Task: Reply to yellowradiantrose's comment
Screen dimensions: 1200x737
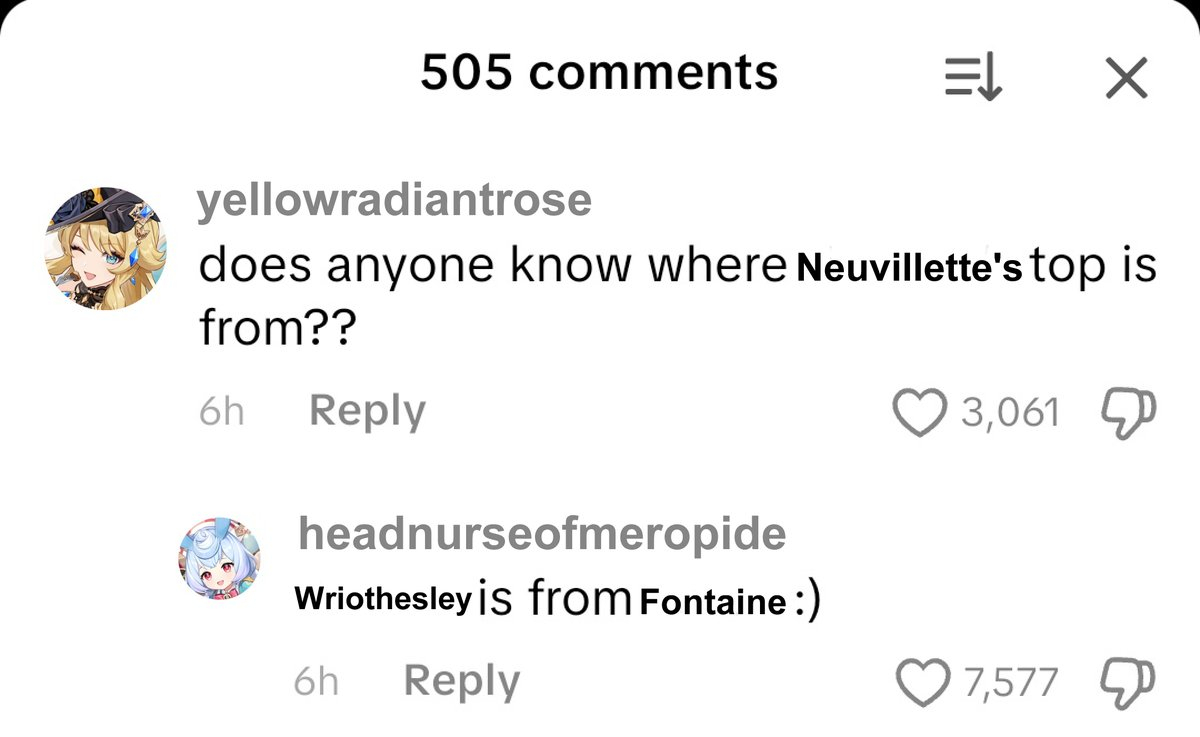Action: point(367,411)
